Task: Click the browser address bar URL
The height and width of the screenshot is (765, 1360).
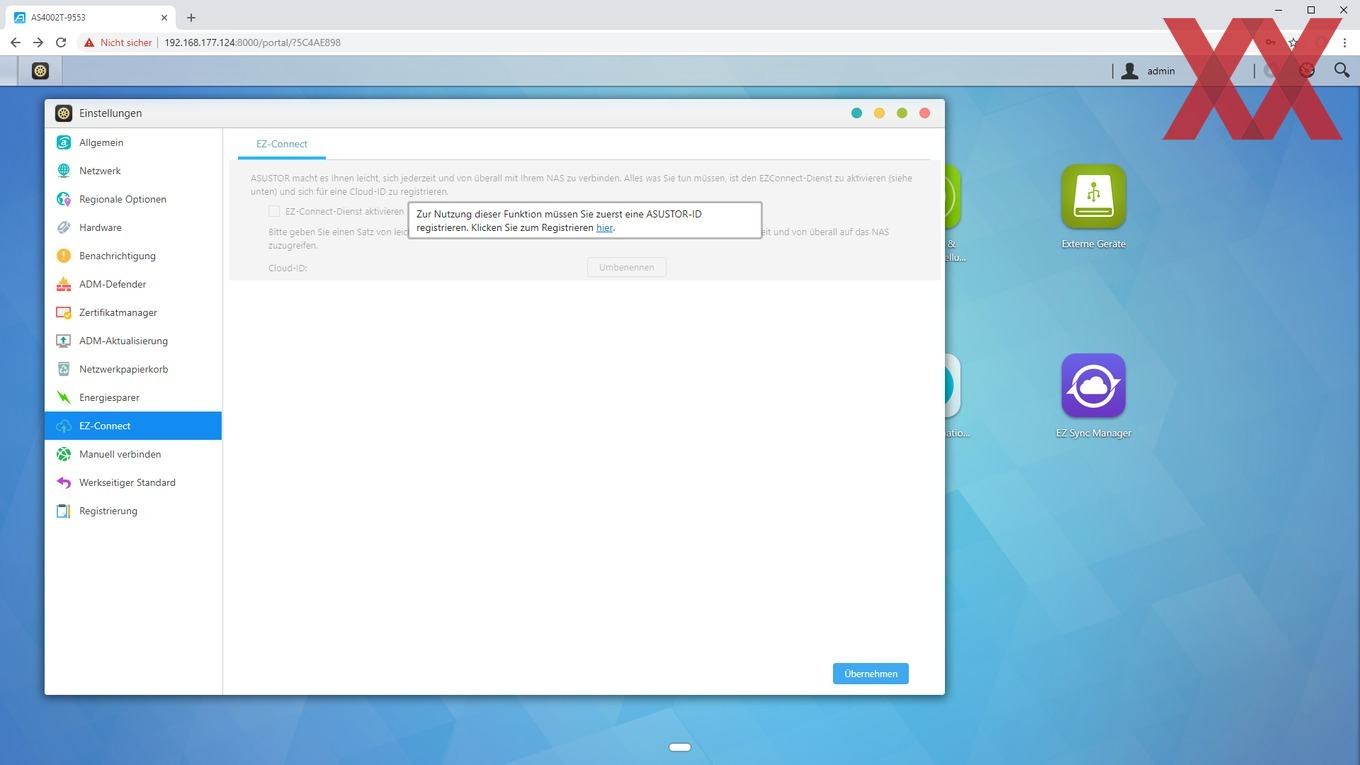Action: pos(252,43)
